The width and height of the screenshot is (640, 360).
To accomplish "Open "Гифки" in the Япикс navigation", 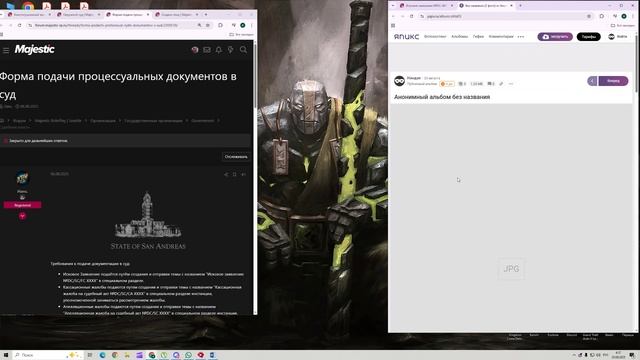I will [x=478, y=37].
